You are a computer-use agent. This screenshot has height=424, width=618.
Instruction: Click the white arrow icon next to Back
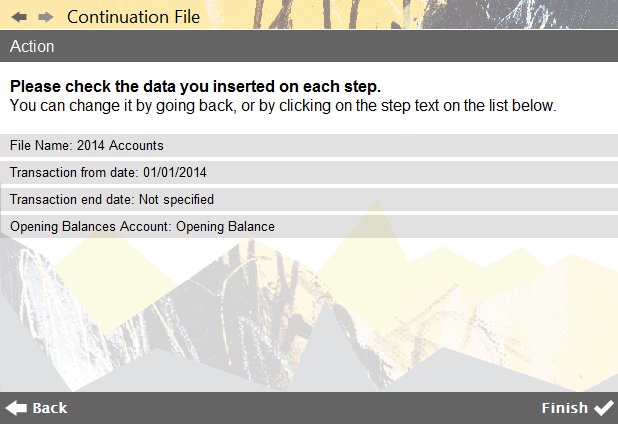(x=17, y=408)
